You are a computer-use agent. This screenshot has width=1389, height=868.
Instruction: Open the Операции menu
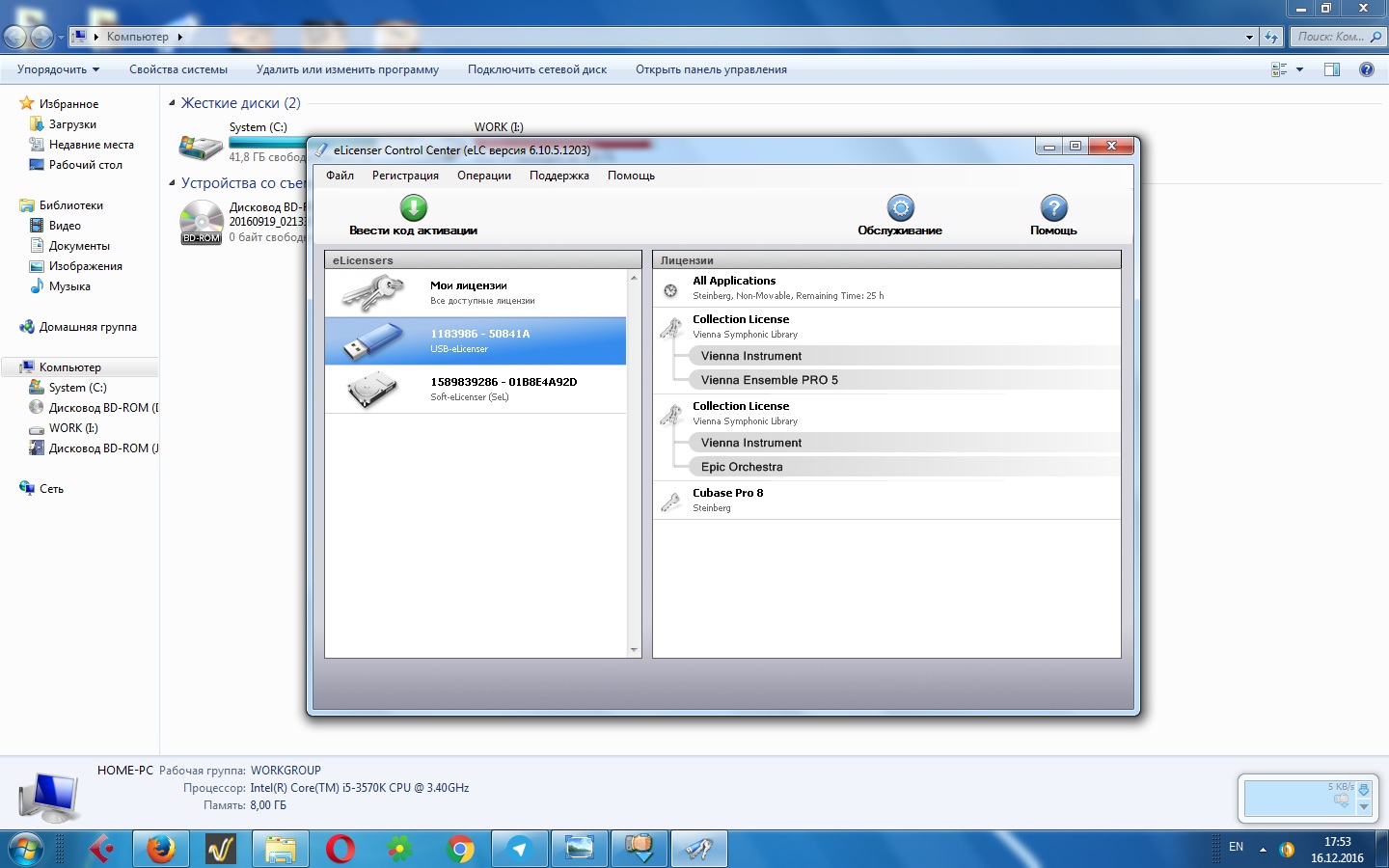[484, 176]
